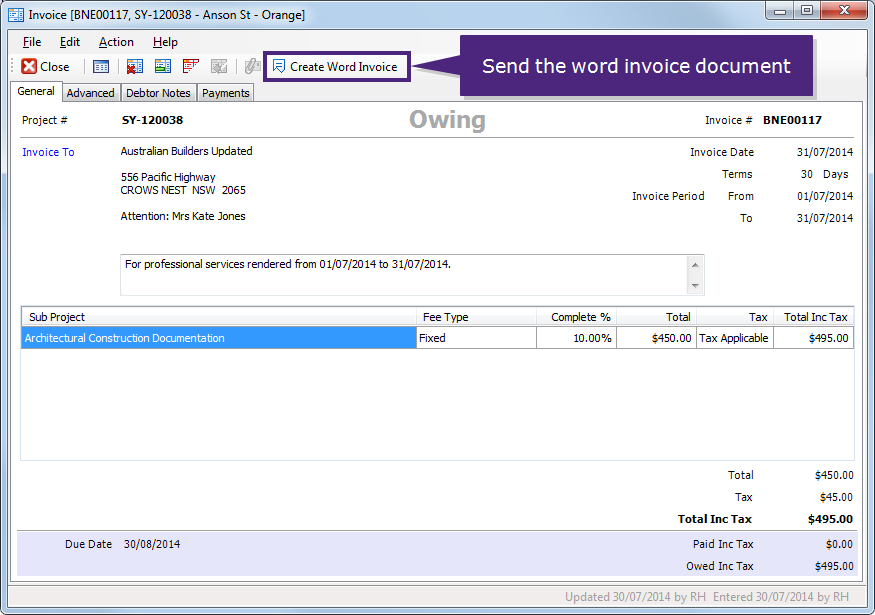The image size is (875, 615).
Task: Select the Architectural Construction Documentation row
Action: click(x=218, y=337)
